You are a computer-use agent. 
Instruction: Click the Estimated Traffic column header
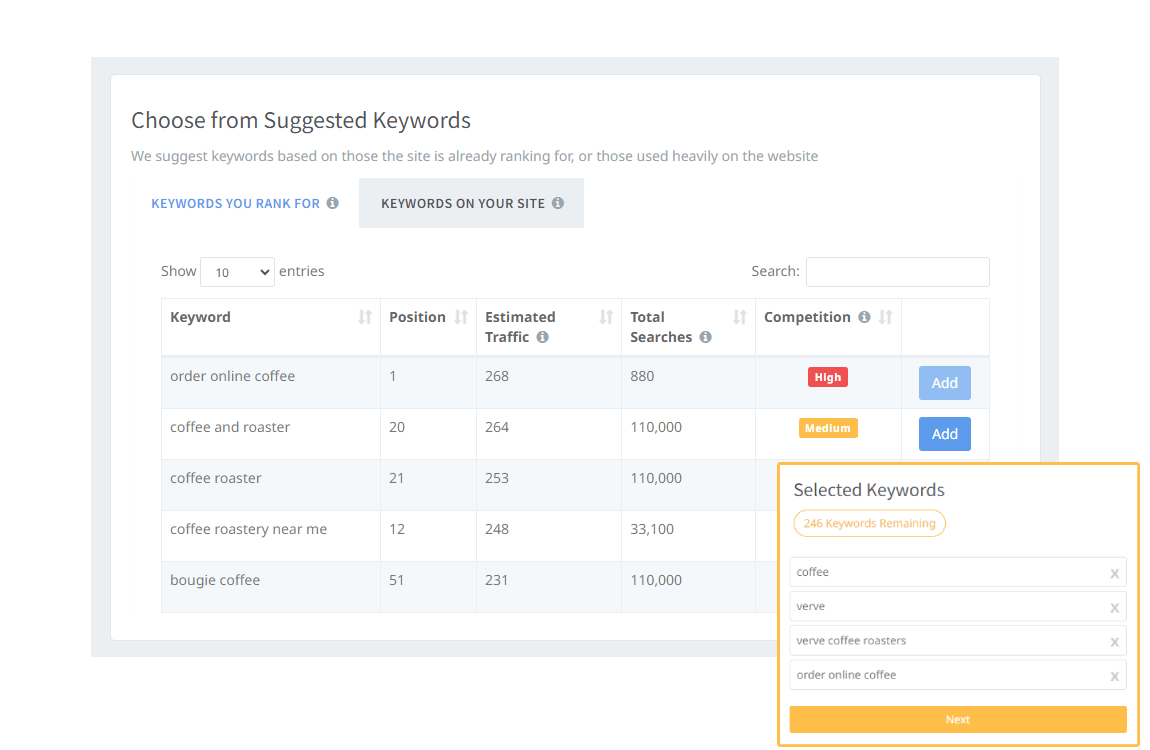549,327
